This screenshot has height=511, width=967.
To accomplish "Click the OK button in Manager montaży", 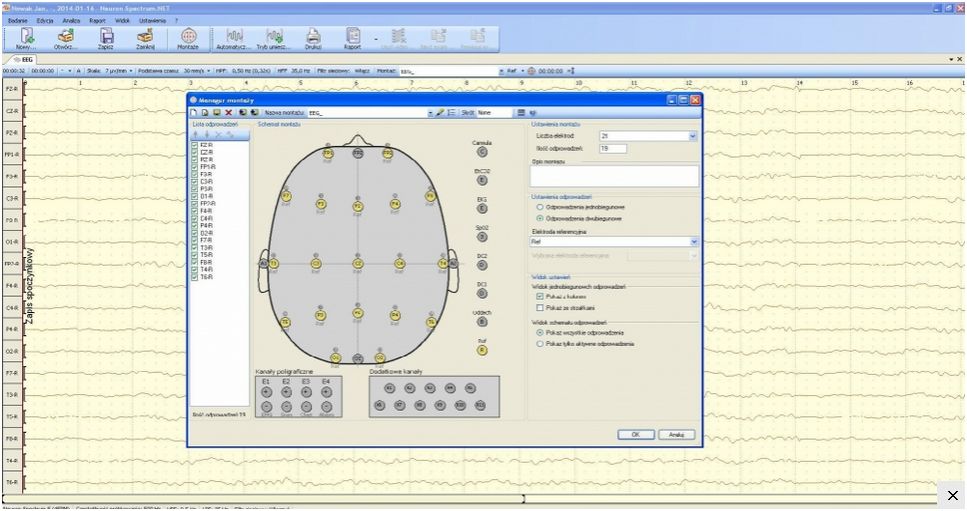I will coord(635,434).
